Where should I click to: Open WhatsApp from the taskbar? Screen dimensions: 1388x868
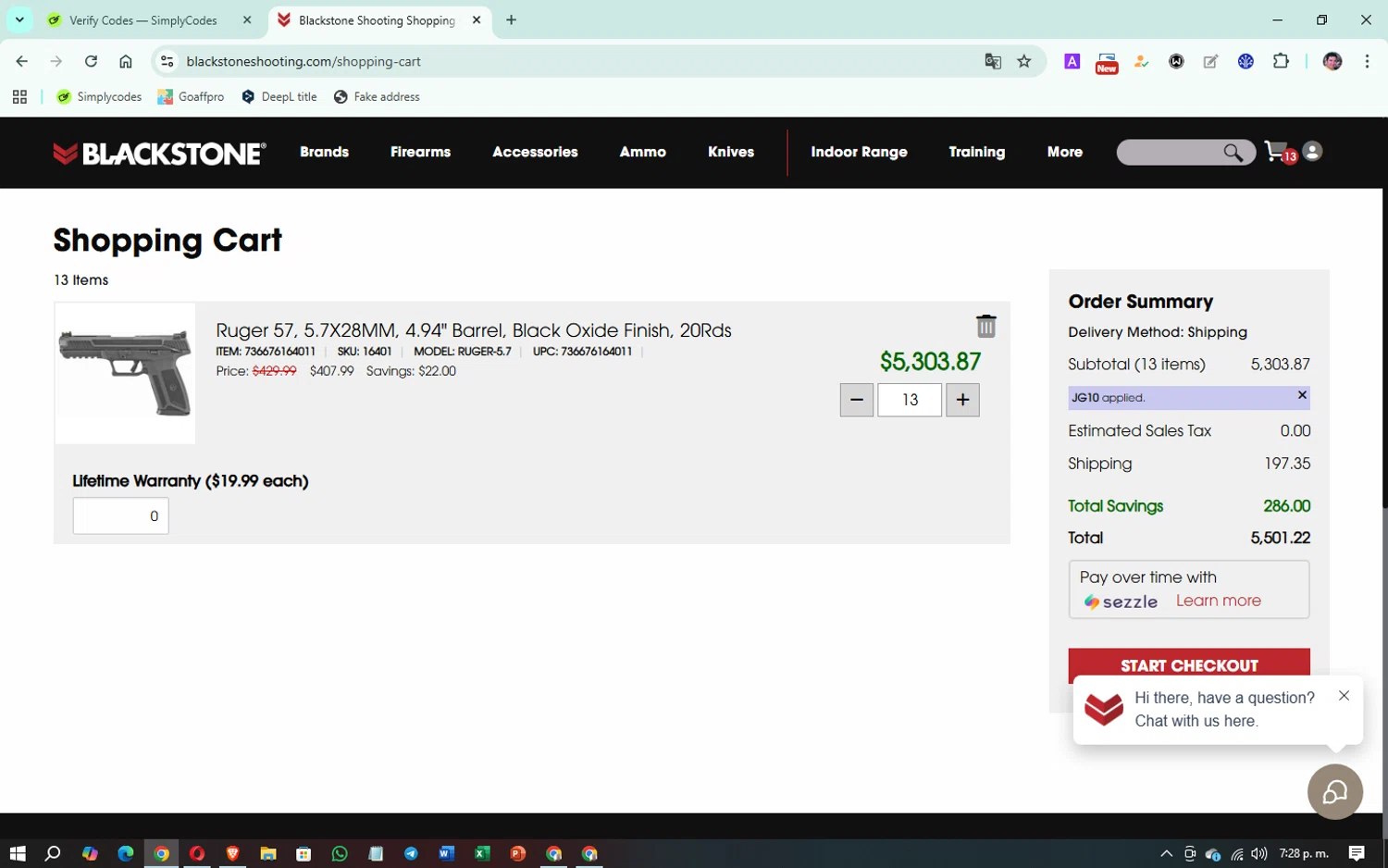pos(340,853)
